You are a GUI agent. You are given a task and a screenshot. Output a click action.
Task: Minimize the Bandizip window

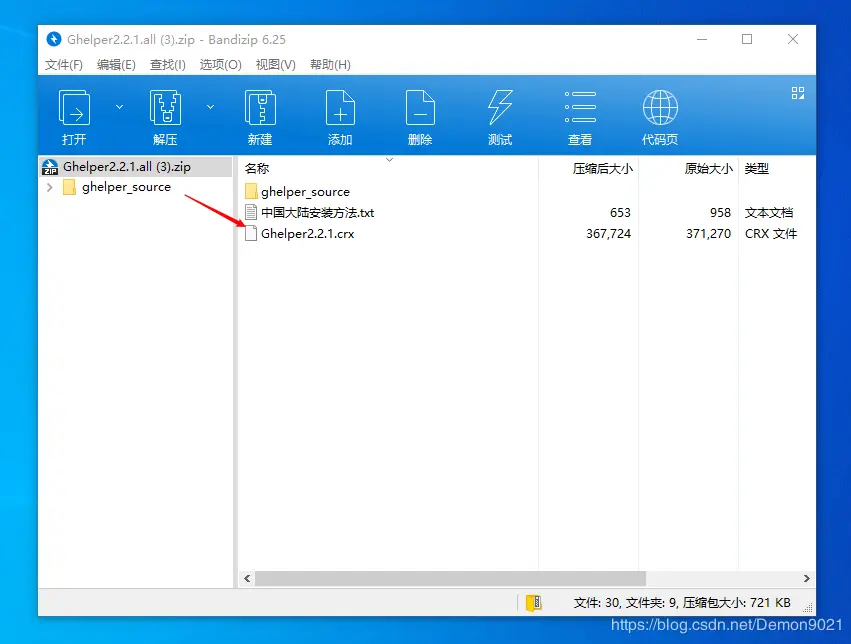pyautogui.click(x=702, y=39)
